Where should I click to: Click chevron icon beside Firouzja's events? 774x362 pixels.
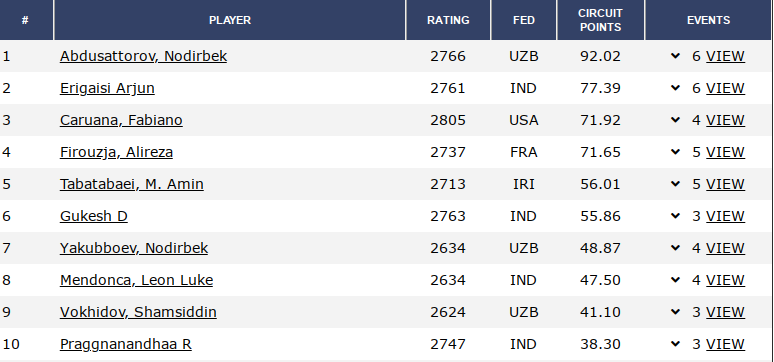[676, 152]
